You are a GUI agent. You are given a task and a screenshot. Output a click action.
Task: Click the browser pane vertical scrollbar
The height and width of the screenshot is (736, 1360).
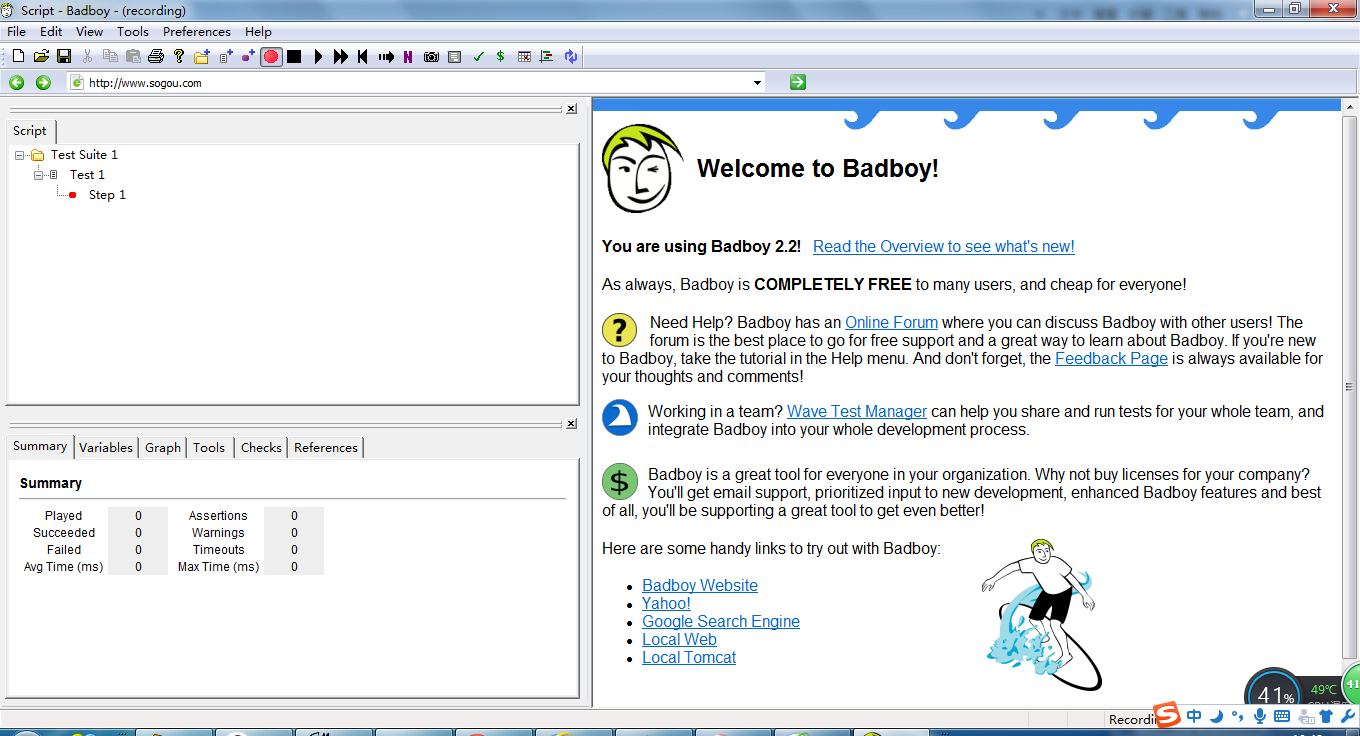1349,386
